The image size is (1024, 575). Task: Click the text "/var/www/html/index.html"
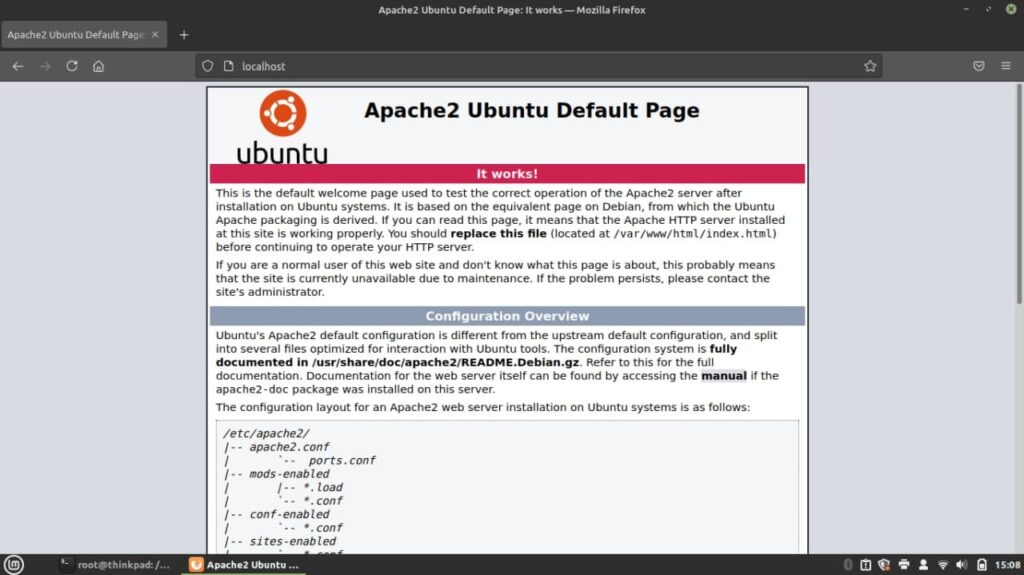click(x=692, y=233)
